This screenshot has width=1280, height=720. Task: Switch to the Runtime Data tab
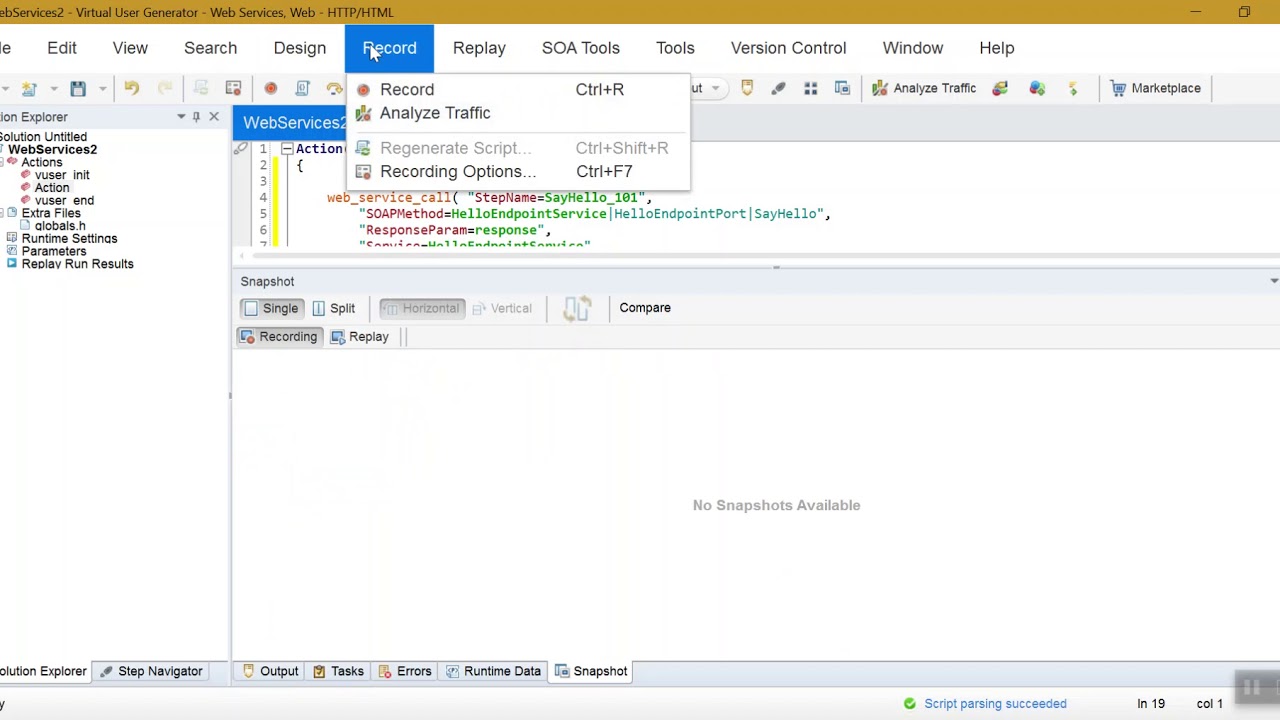coord(493,671)
